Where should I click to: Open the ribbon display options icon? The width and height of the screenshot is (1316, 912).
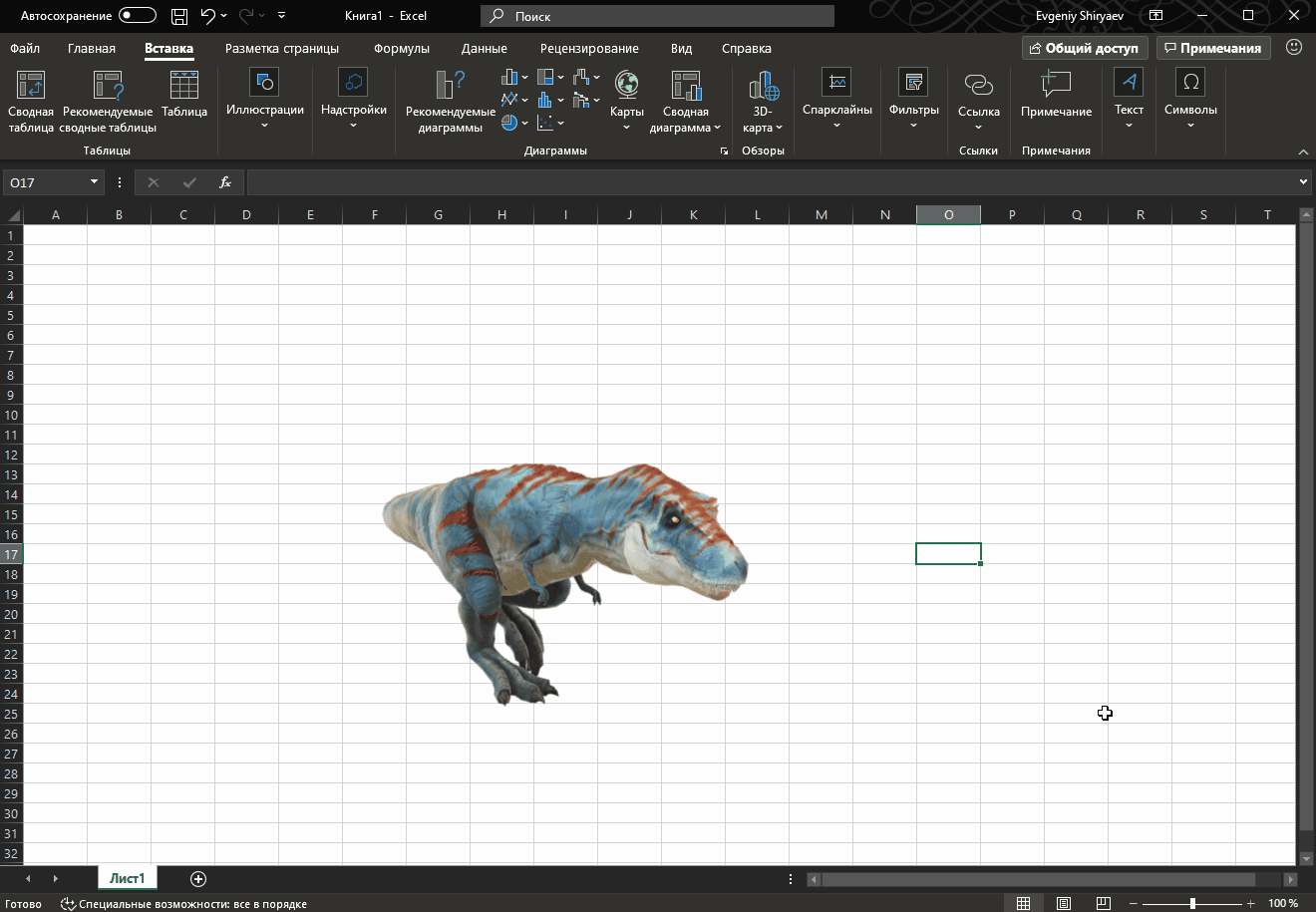1155,16
